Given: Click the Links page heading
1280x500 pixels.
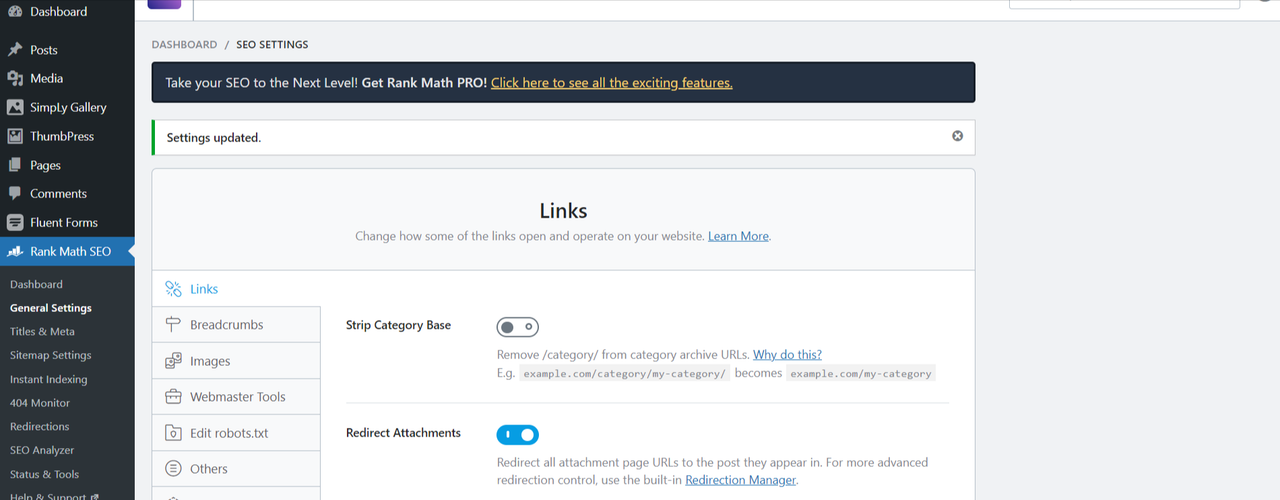Looking at the screenshot, I should tap(563, 211).
